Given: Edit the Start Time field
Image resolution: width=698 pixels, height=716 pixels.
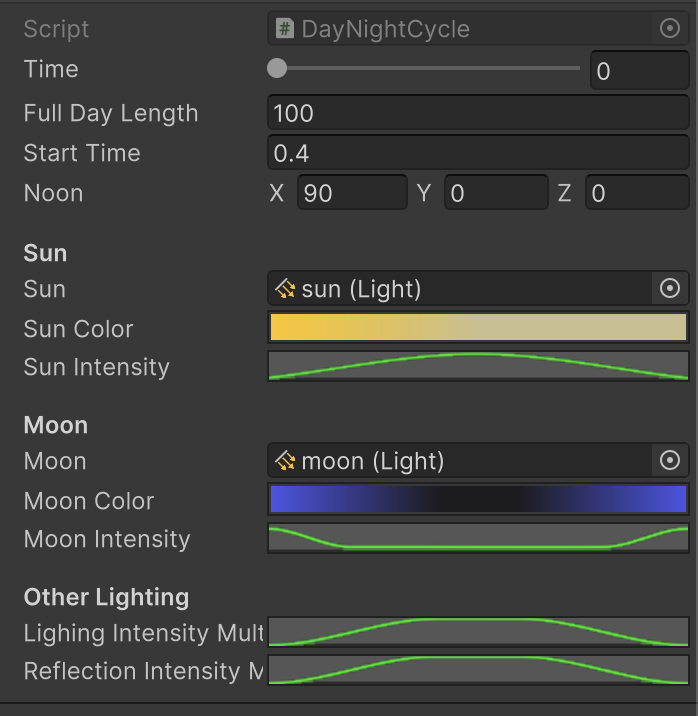Looking at the screenshot, I should point(478,153).
